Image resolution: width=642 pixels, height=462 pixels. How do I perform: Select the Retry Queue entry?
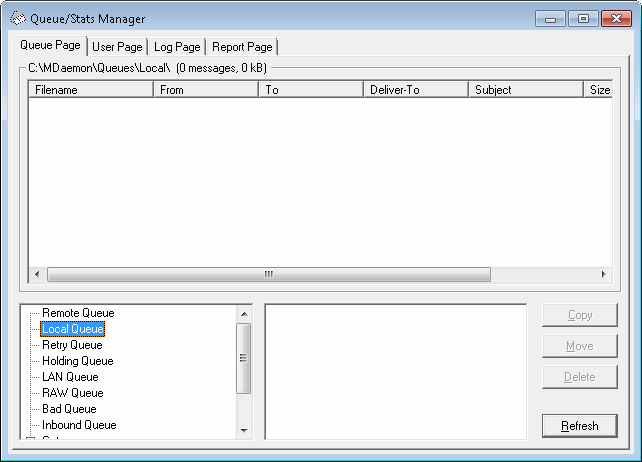pos(72,345)
